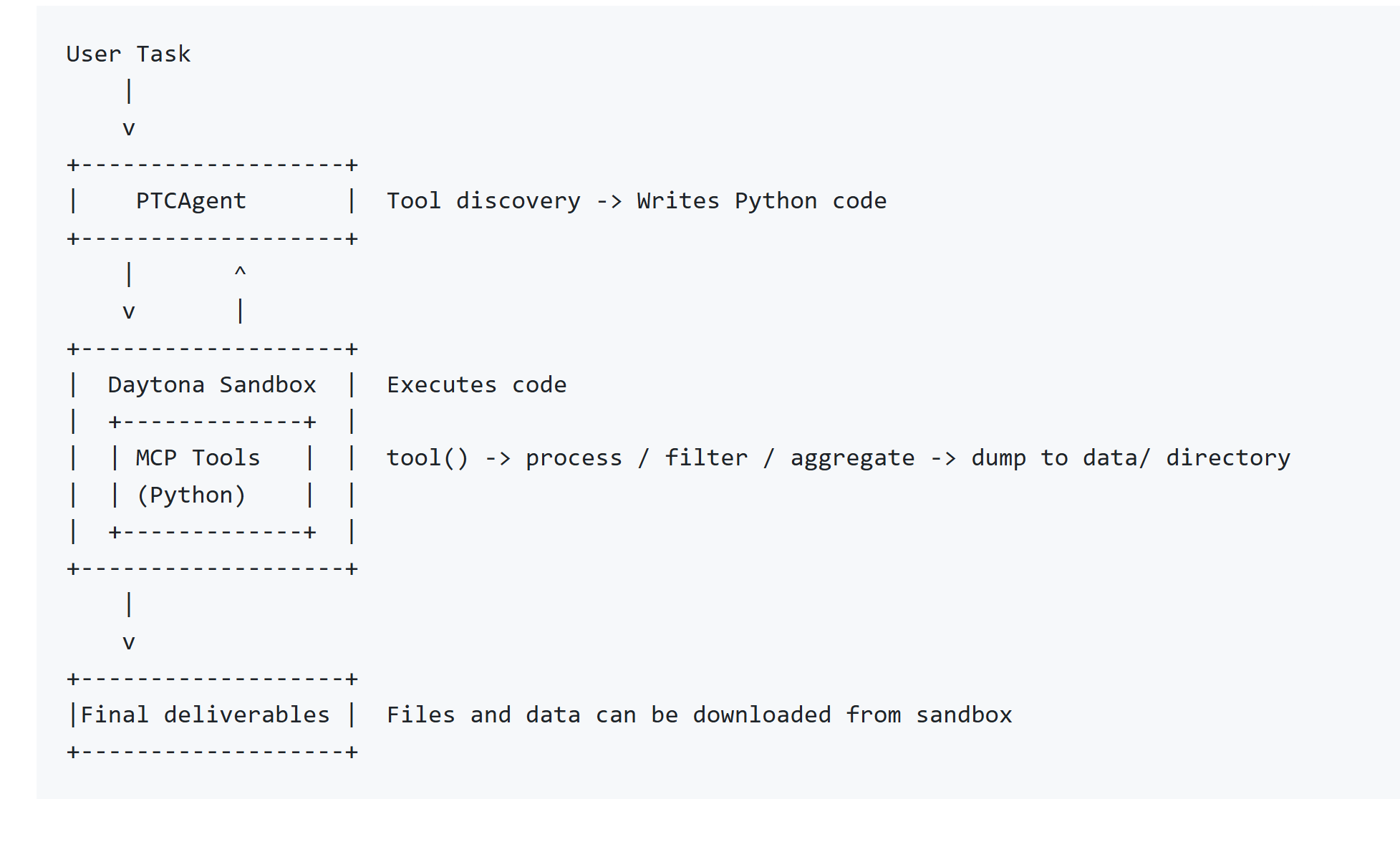The image size is (1400, 857).
Task: Select the "Tool discovery" text
Action: click(483, 201)
